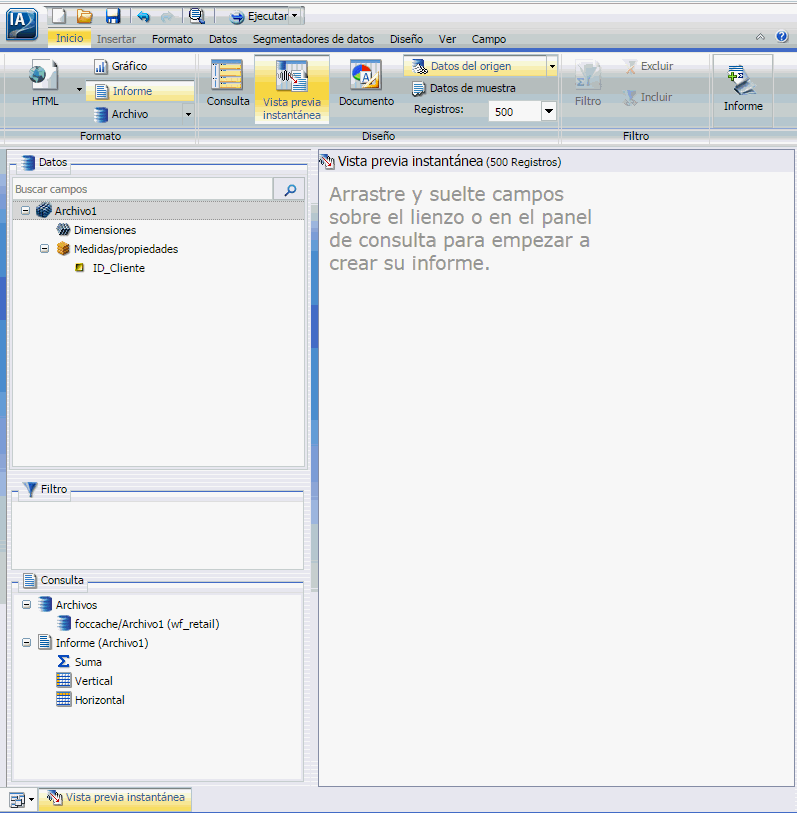Screen dimensions: 797x813
Task: Undo the last action
Action: tap(143, 17)
